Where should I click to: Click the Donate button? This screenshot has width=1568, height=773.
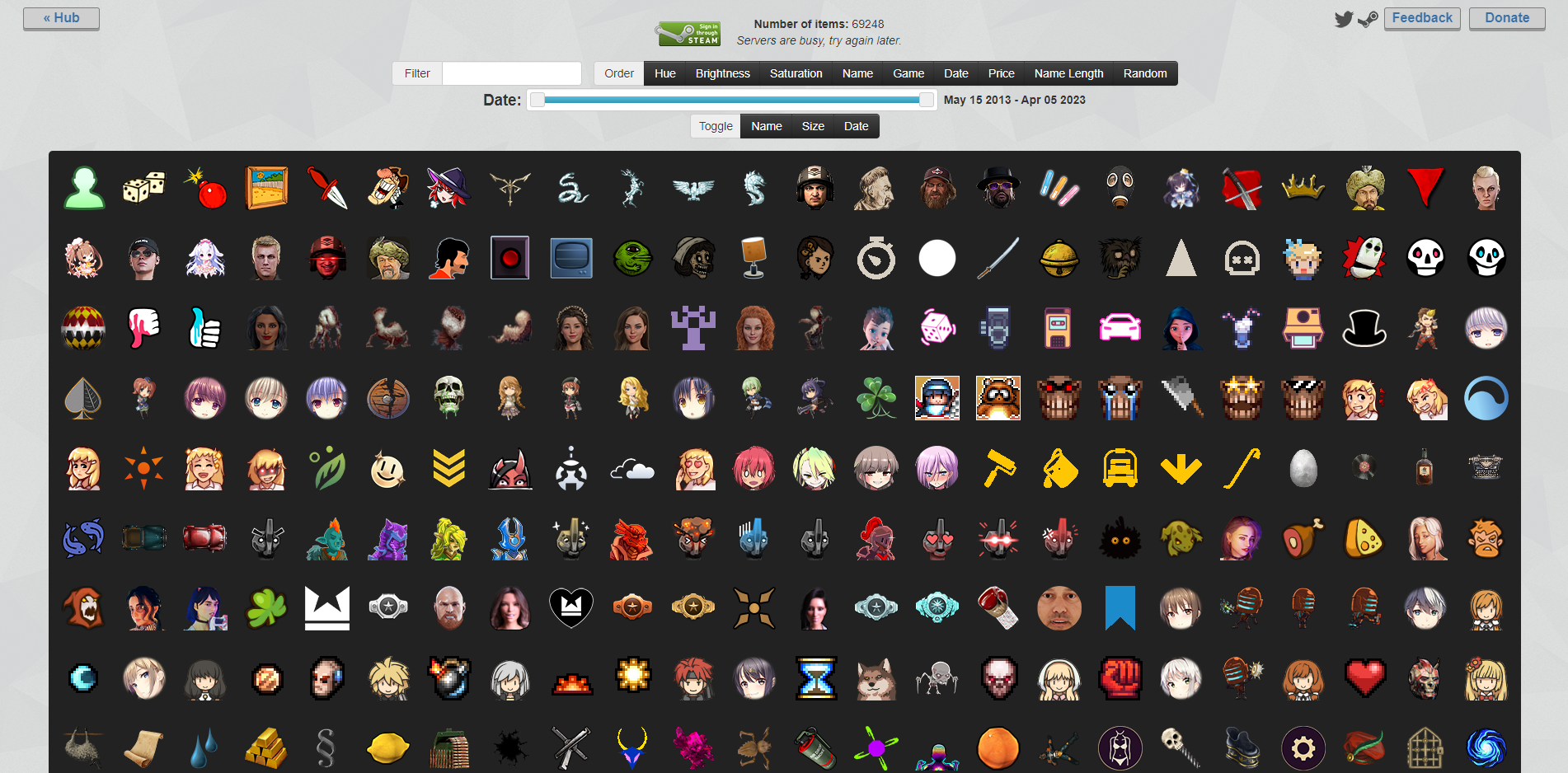pos(1507,18)
